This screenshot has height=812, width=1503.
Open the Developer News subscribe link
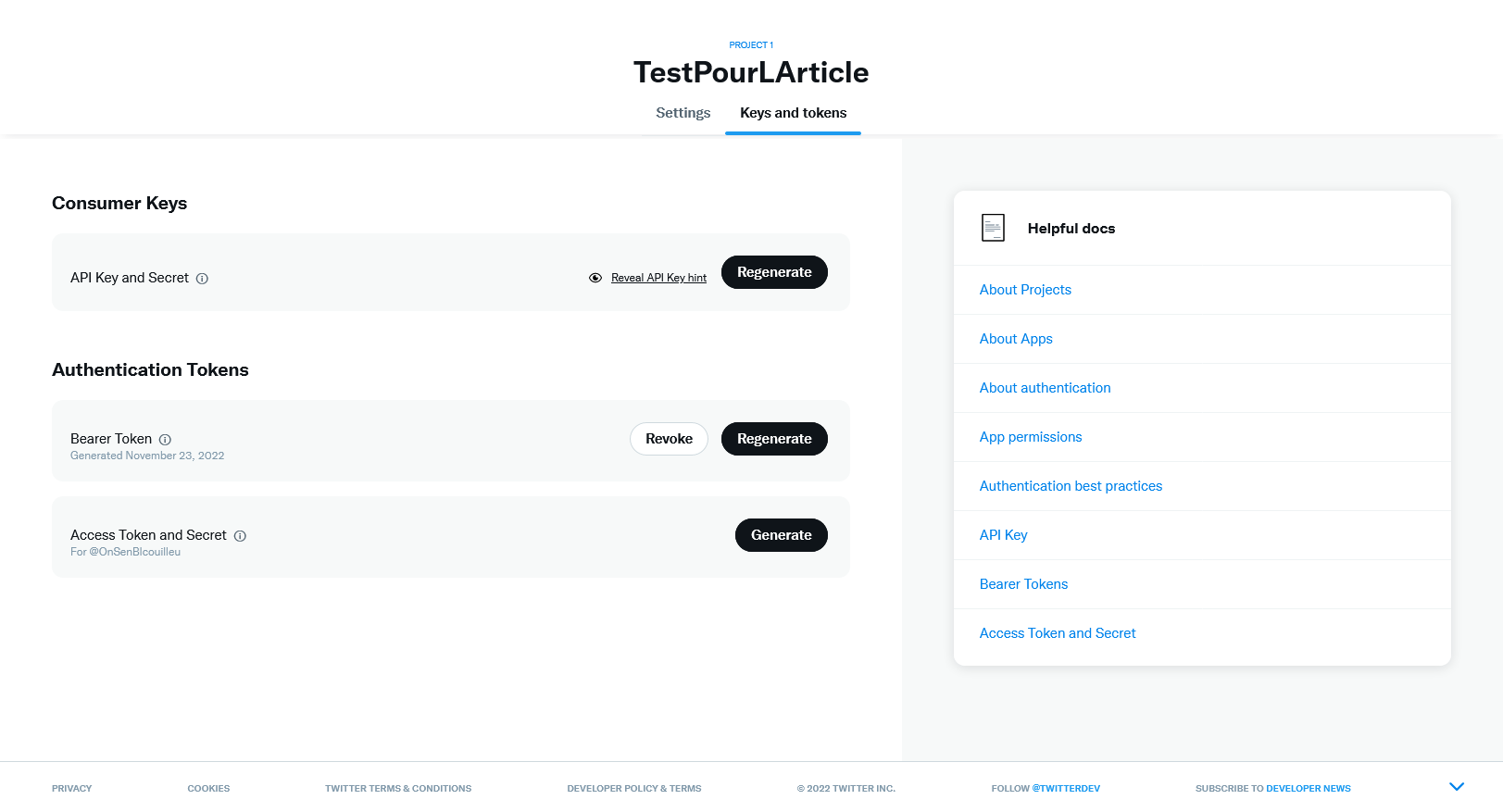click(x=1308, y=789)
